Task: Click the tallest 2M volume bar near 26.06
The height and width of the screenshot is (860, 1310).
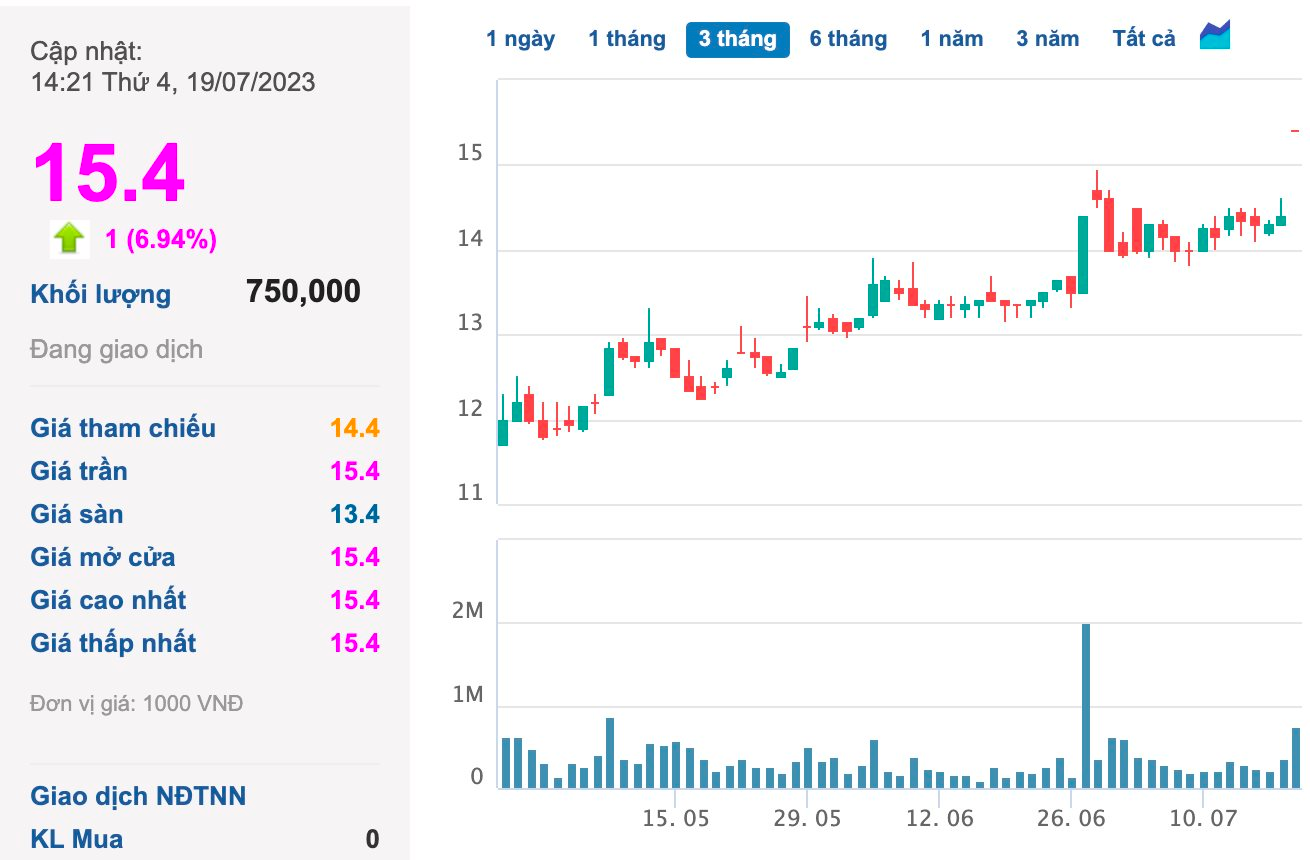Action: 1085,706
